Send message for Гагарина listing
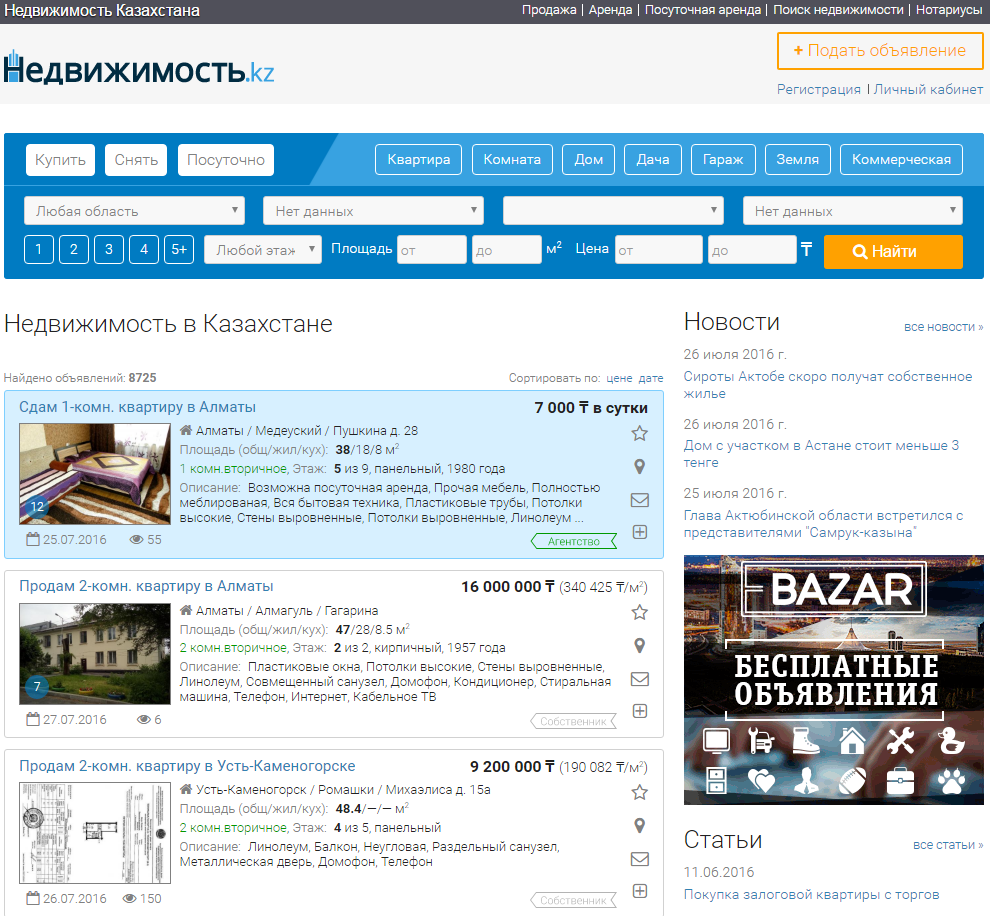Screen dimensions: 990x916 tap(640, 679)
